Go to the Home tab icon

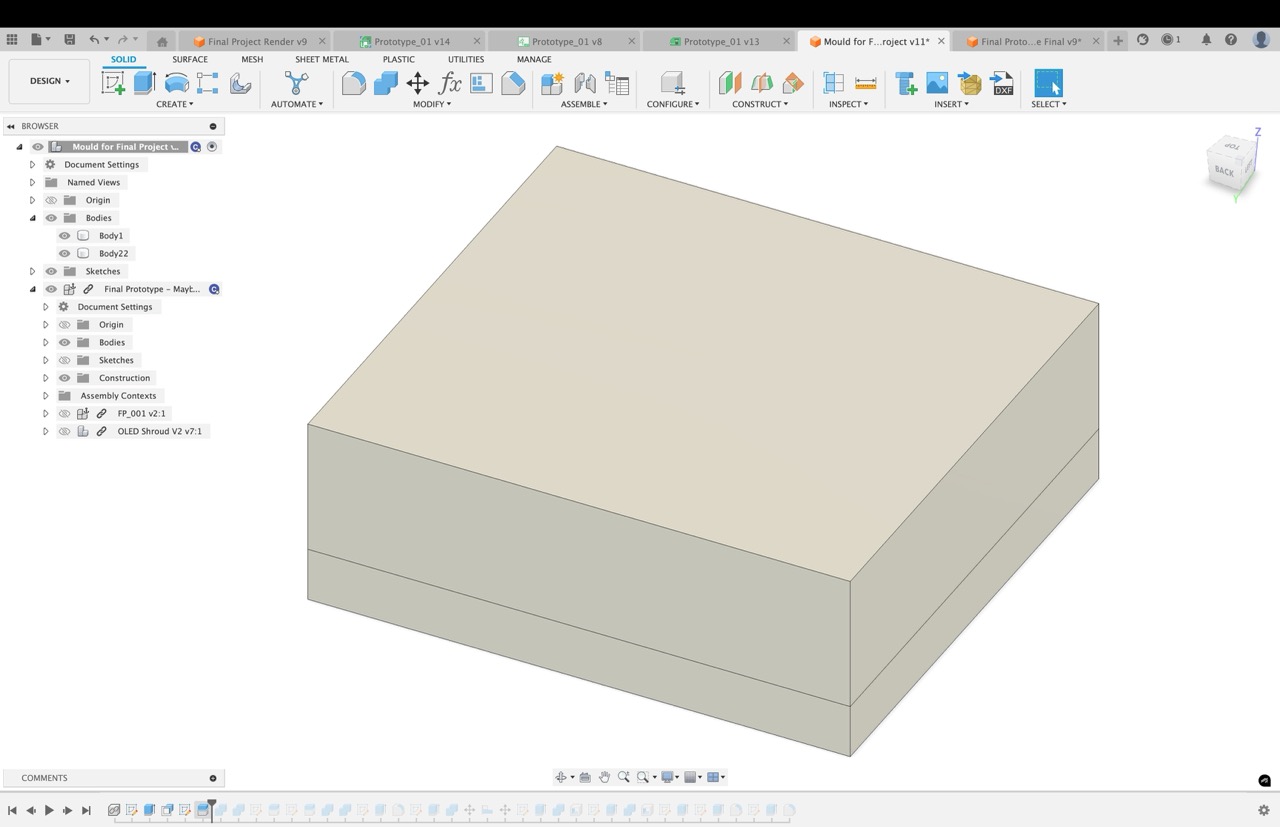click(162, 41)
